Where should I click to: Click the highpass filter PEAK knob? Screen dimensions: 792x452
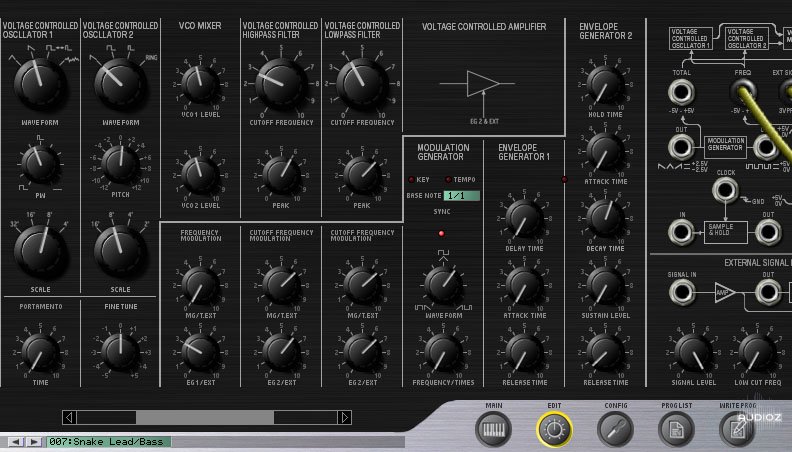tap(281, 175)
